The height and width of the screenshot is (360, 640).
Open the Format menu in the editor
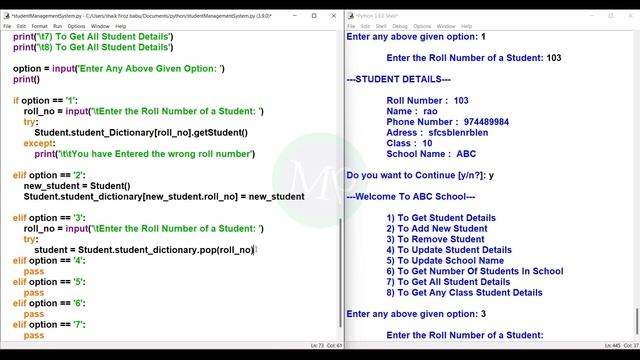[x=40, y=26]
